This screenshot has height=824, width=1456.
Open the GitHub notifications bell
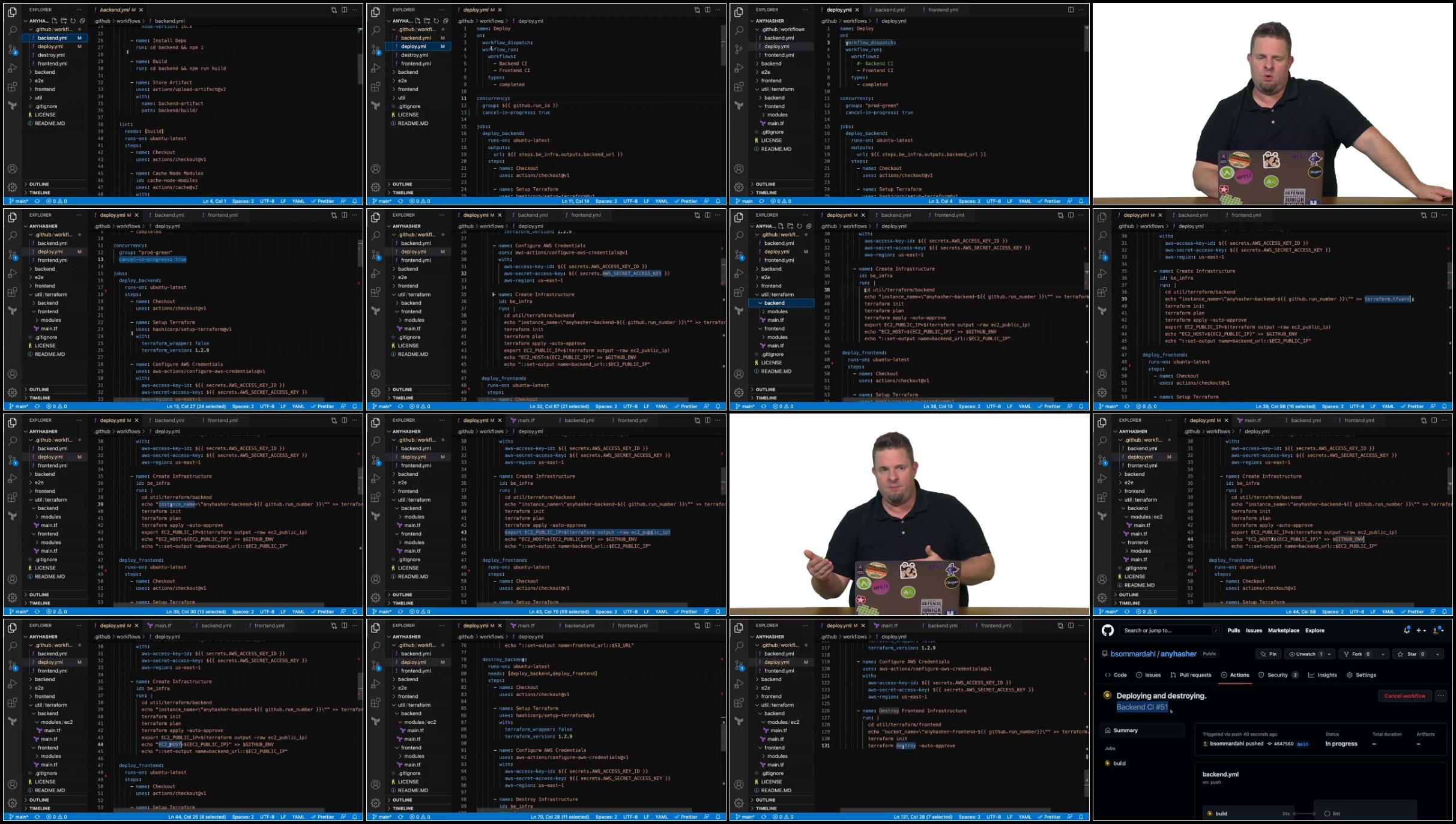[1407, 630]
